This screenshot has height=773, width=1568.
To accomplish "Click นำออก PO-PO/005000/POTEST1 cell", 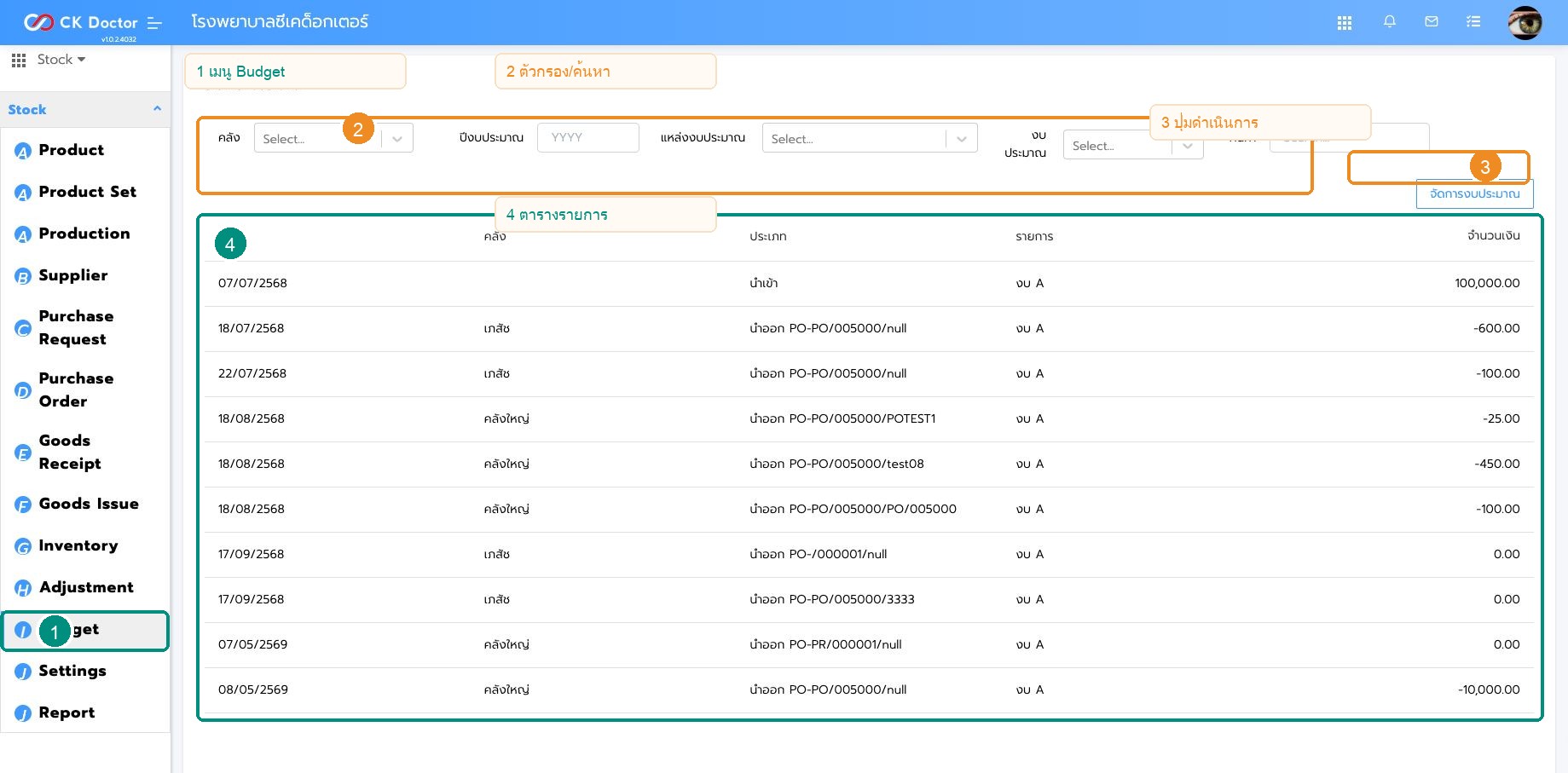I will click(x=842, y=418).
